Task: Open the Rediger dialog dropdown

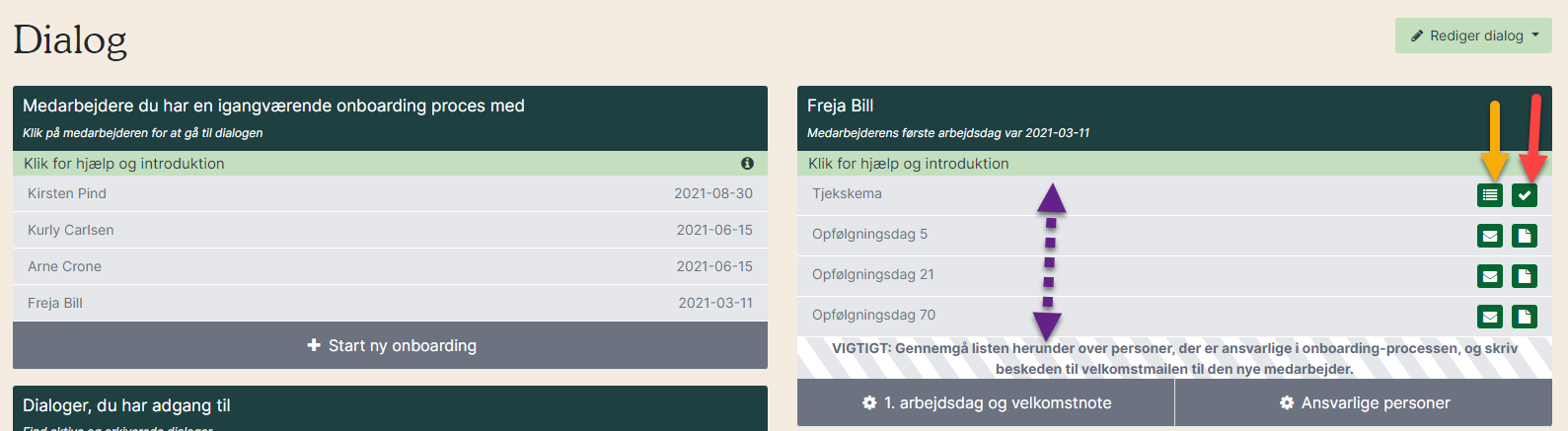Action: point(1473,36)
